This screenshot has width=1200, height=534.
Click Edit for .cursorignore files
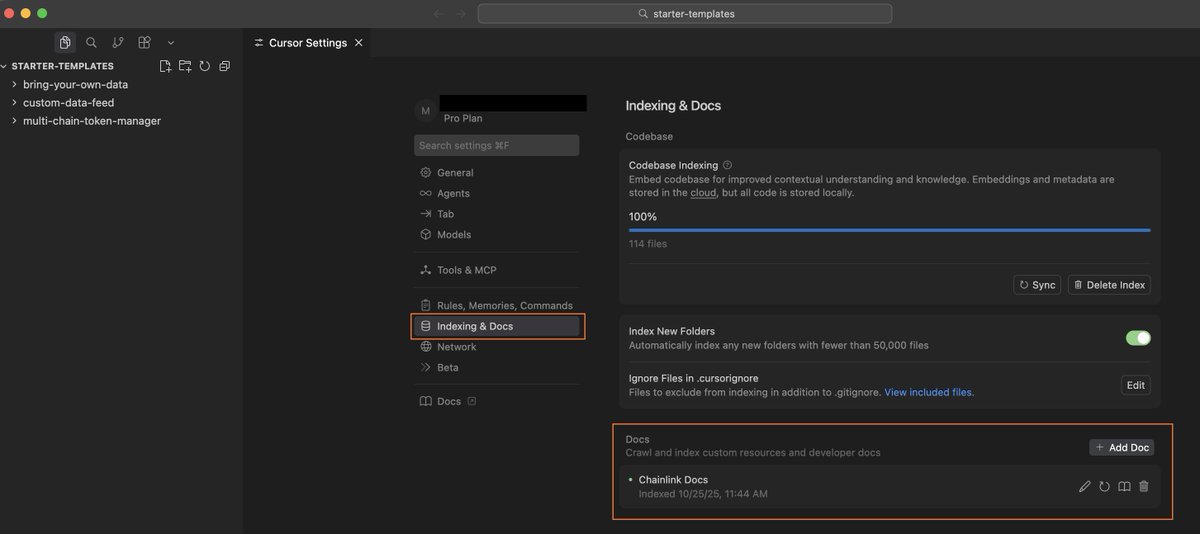point(1136,385)
